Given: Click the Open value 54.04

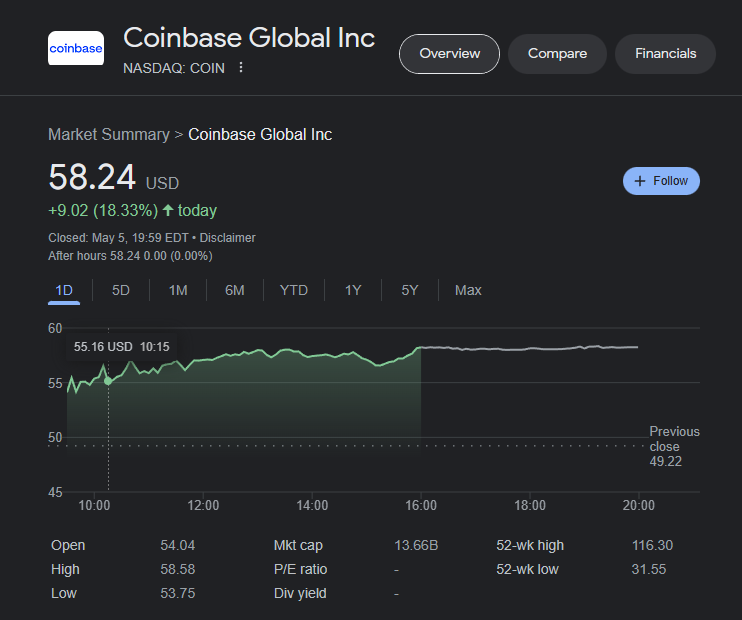Looking at the screenshot, I should 177,545.
